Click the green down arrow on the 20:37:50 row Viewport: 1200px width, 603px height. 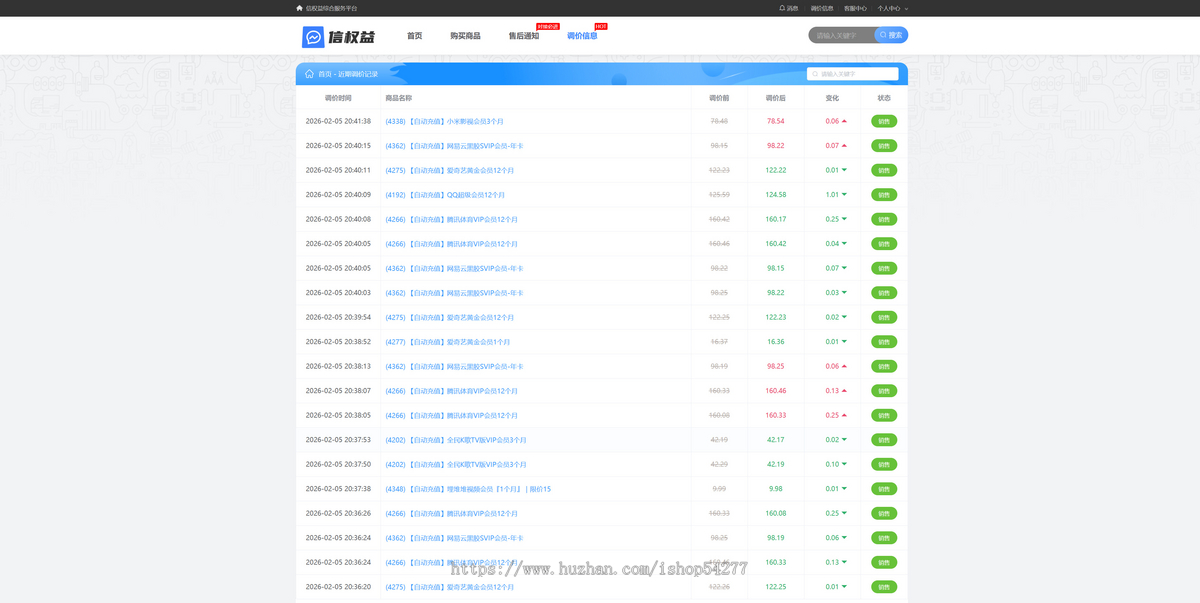coord(844,464)
